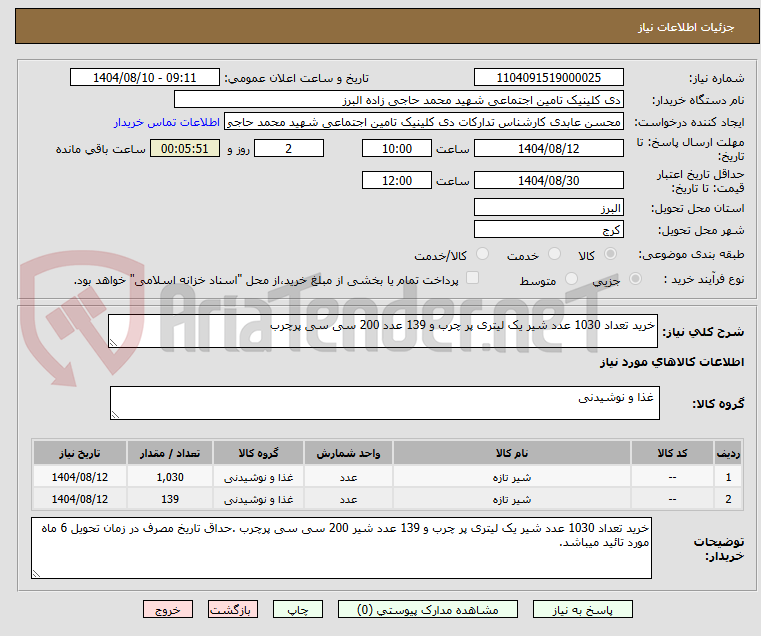Click the ردیف column header

tap(728, 453)
